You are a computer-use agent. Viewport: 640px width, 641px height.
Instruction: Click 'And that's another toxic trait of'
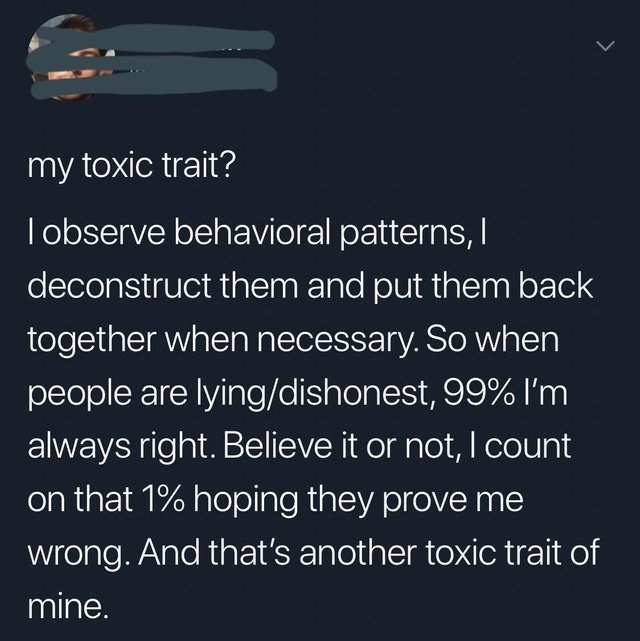click(x=368, y=553)
